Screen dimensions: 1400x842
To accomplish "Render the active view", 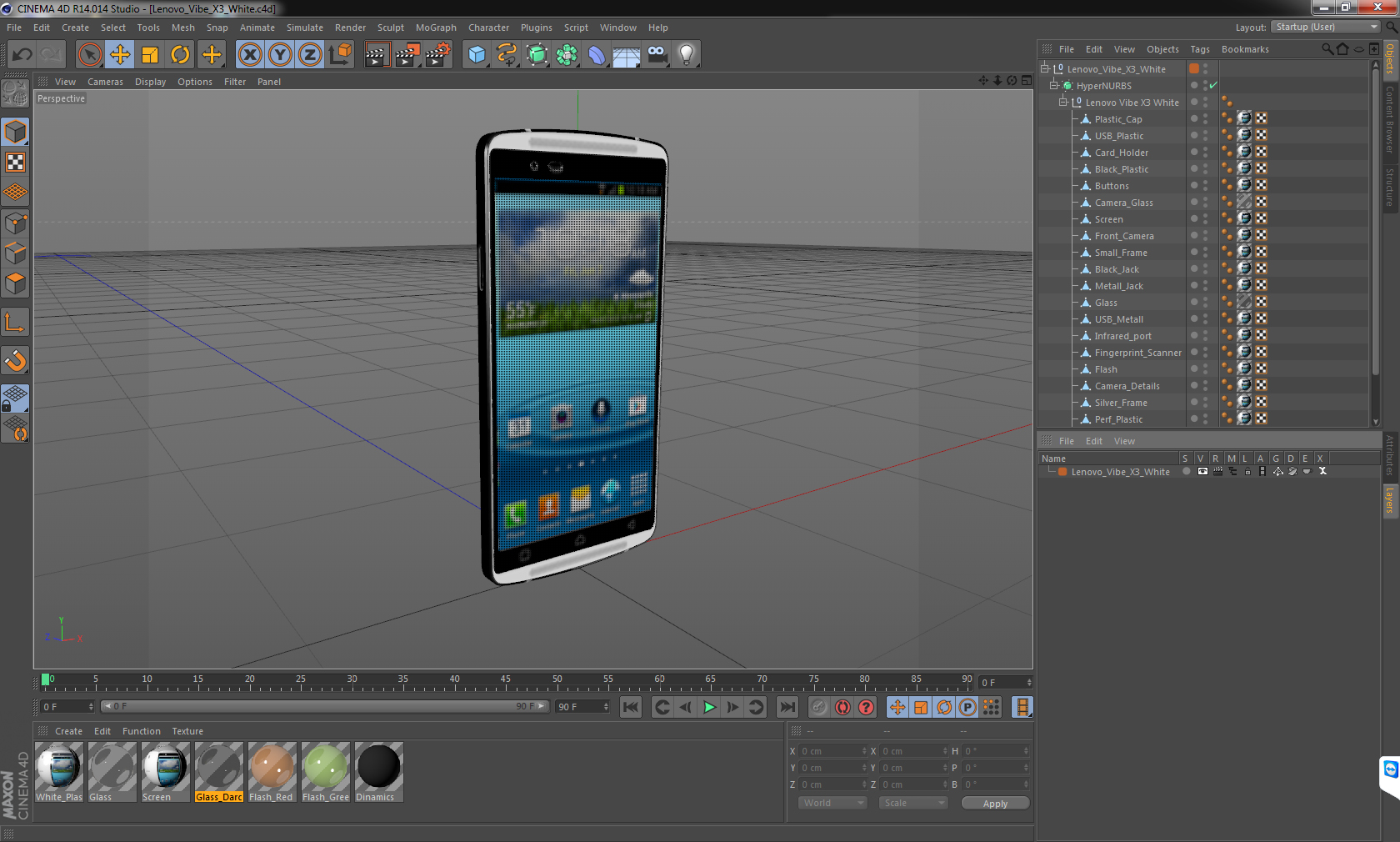I will click(x=377, y=55).
